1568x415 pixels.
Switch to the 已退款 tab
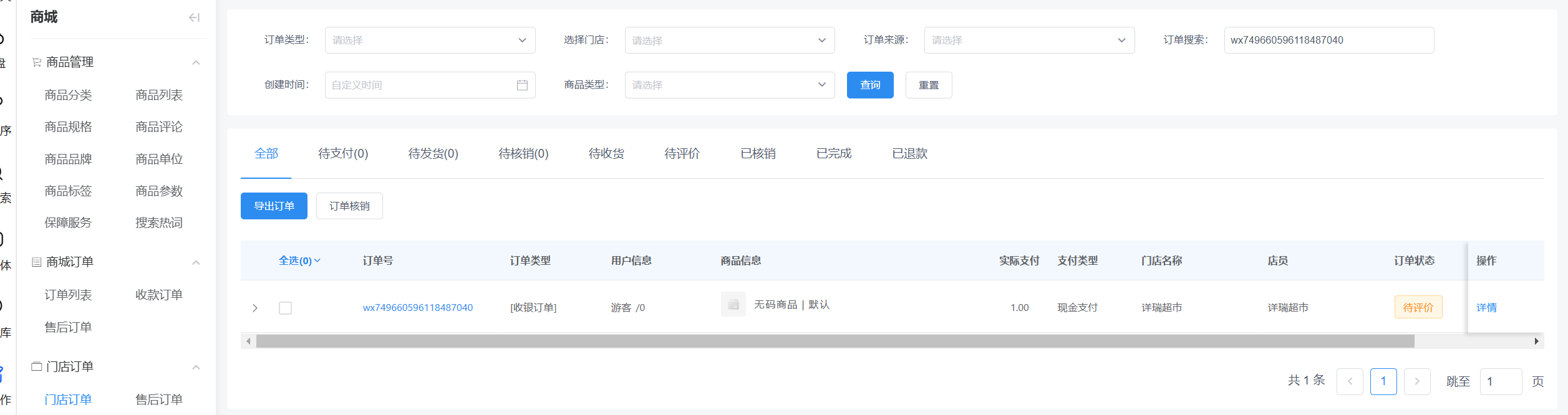[x=909, y=153]
